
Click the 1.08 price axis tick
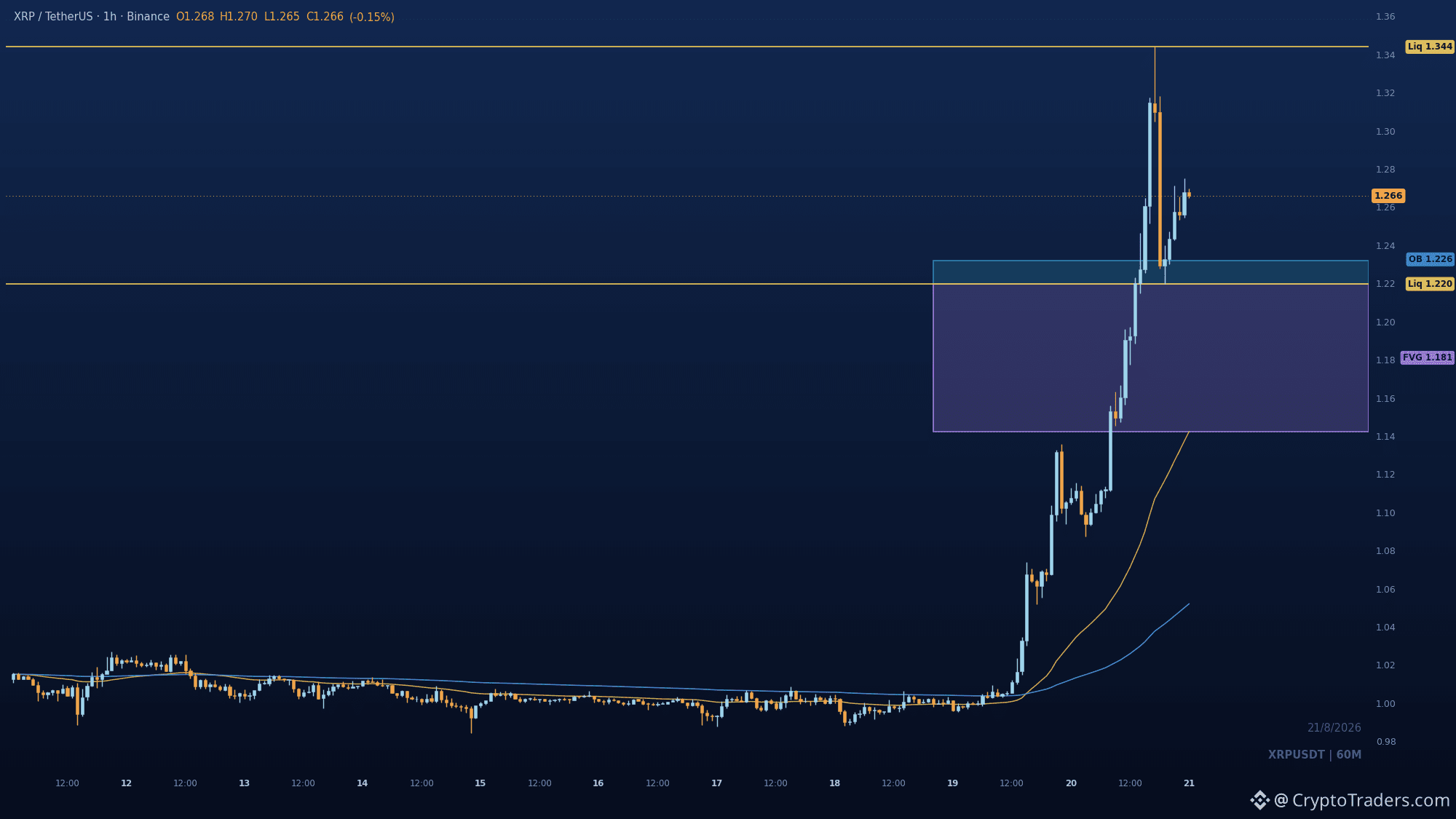point(1385,551)
